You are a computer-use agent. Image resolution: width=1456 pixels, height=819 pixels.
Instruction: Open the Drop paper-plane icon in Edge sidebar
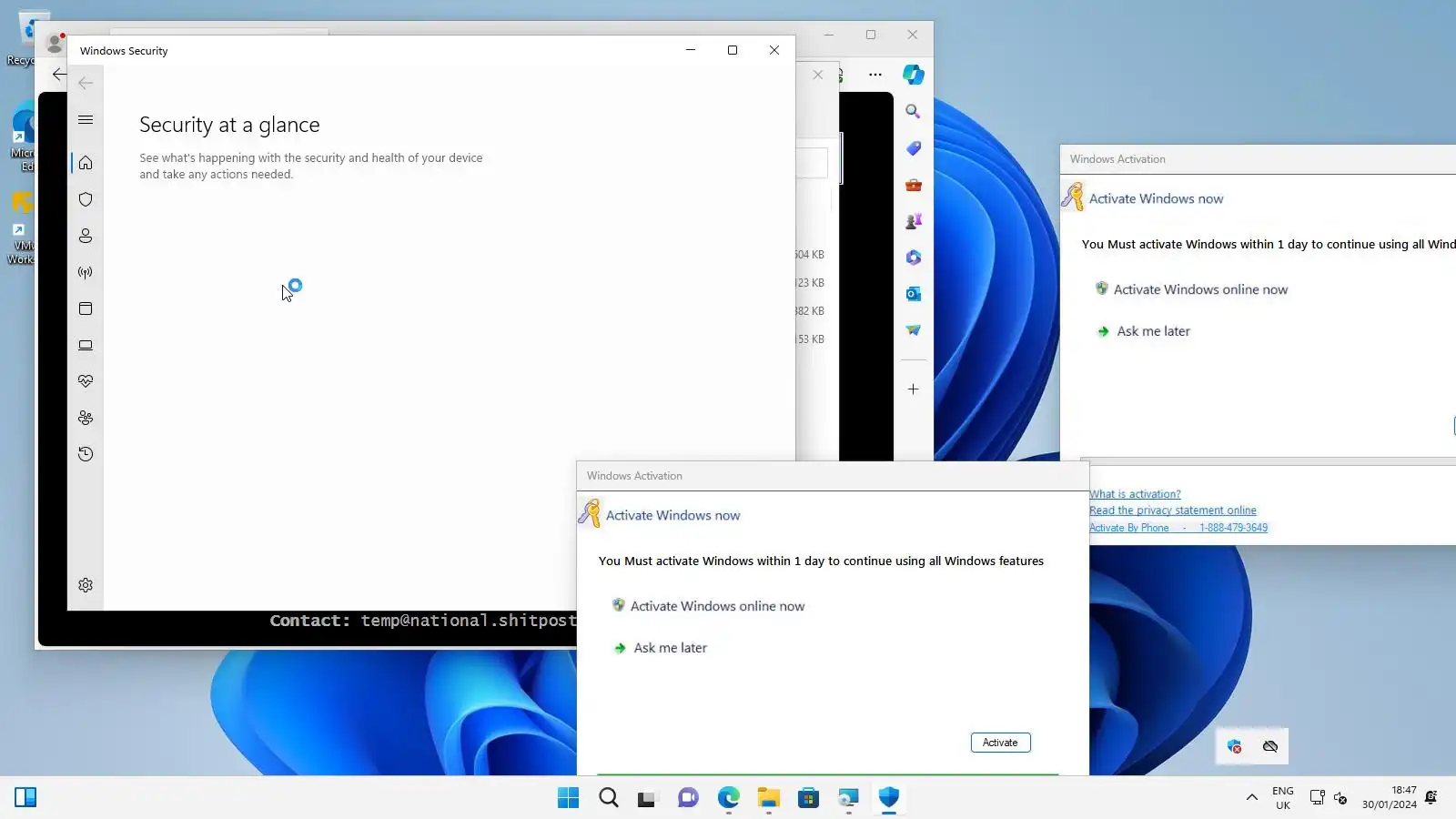coord(913,330)
